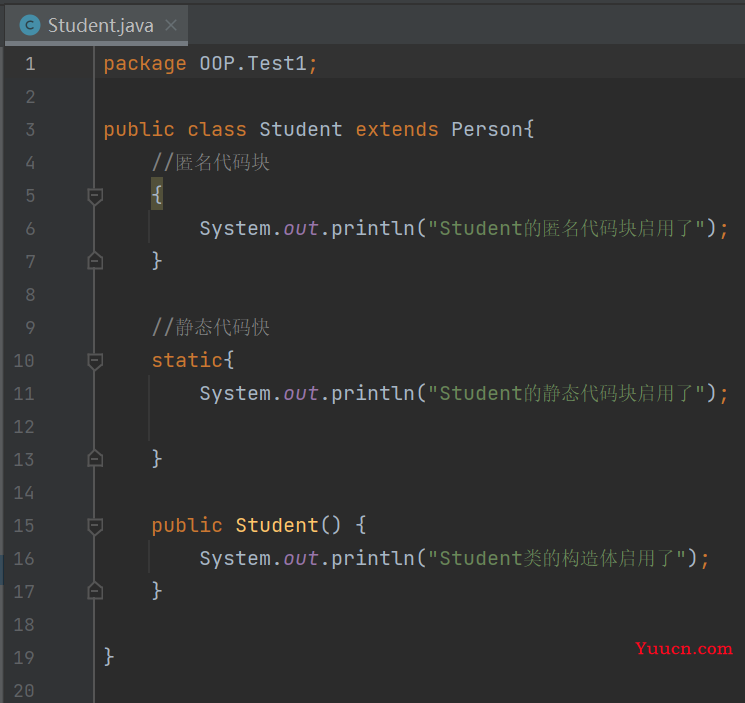Viewport: 745px width, 703px height.
Task: Click the comment '//静态代码快'
Action: [x=210, y=327]
